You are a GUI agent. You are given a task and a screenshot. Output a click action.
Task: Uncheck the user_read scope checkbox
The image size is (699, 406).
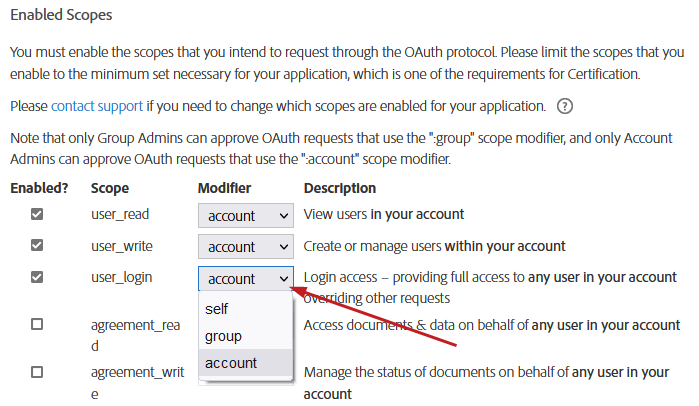(37, 215)
